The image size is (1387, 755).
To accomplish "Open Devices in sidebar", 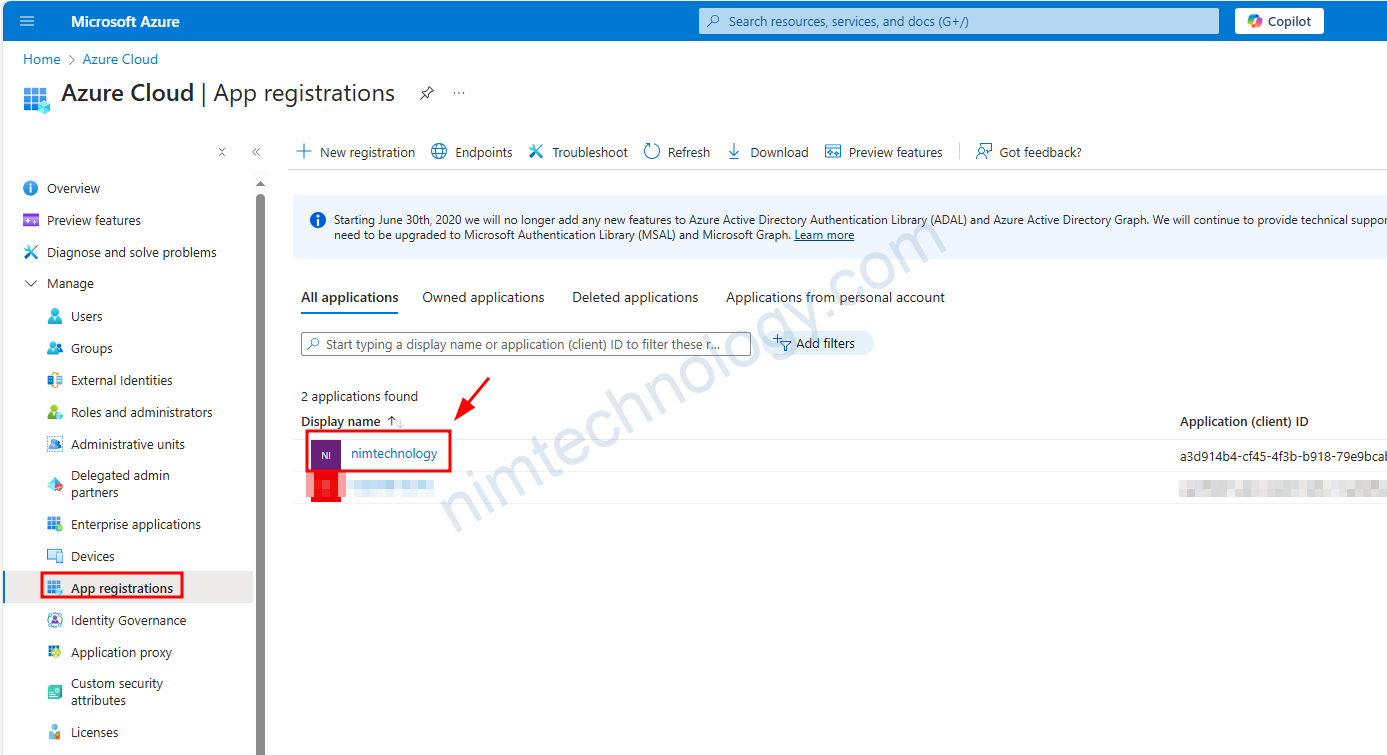I will coord(92,556).
